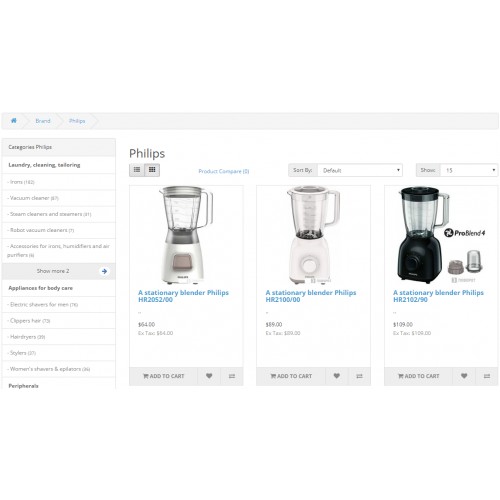The width and height of the screenshot is (500, 500).
Task: Add HR2100/00 blender to wish list
Action: tap(337, 376)
